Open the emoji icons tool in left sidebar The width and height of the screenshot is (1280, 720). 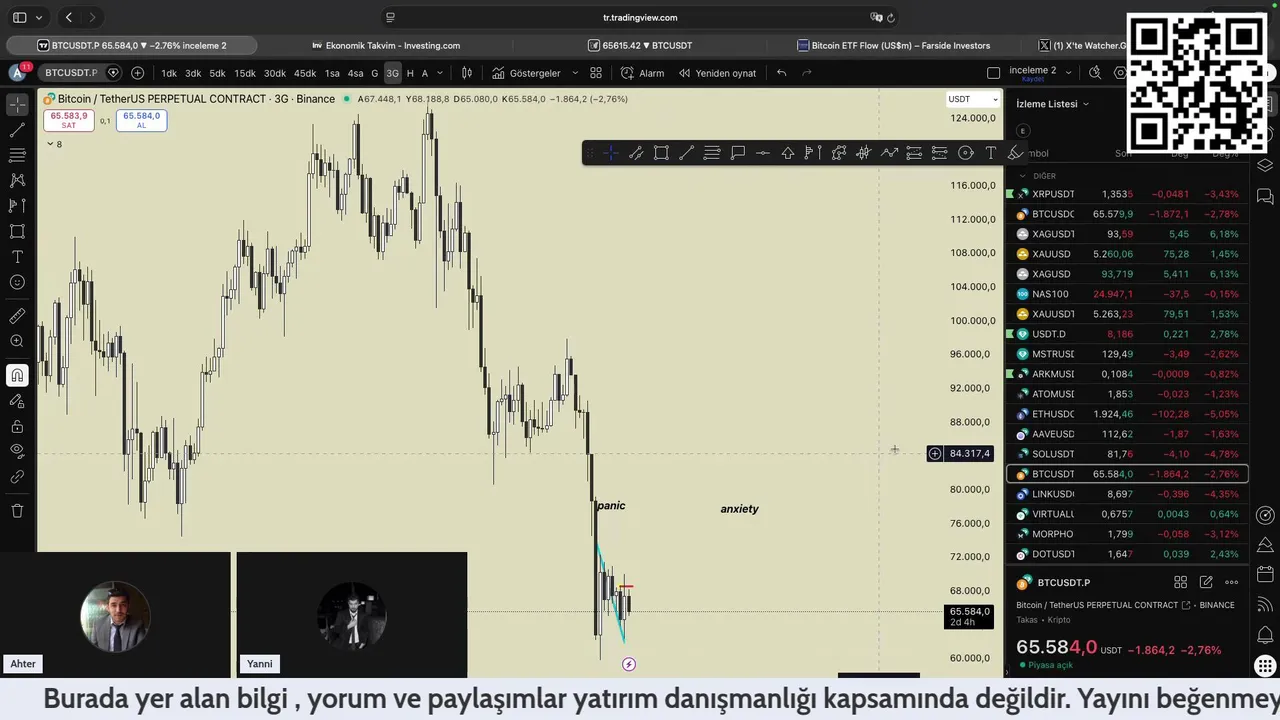(x=17, y=282)
